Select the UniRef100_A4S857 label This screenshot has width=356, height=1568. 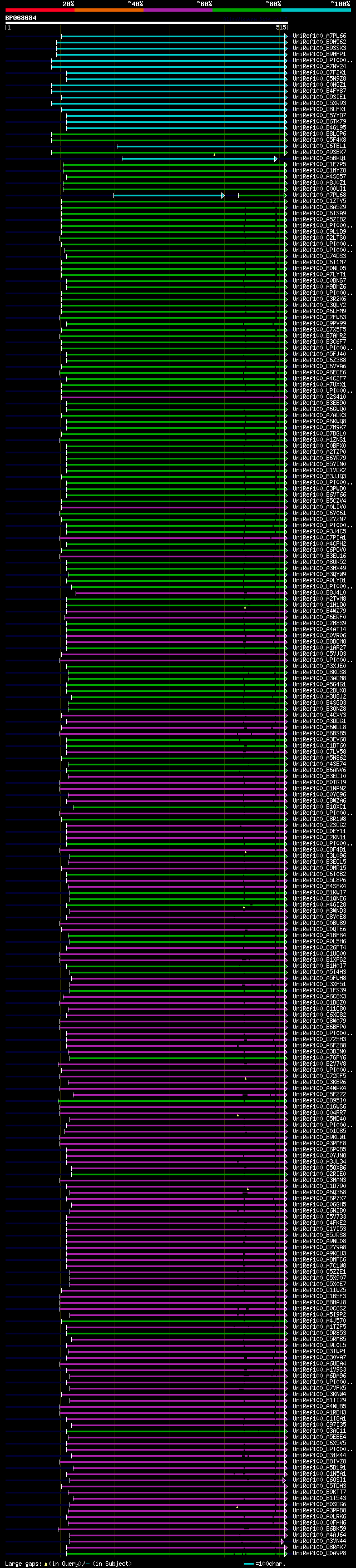319,176
